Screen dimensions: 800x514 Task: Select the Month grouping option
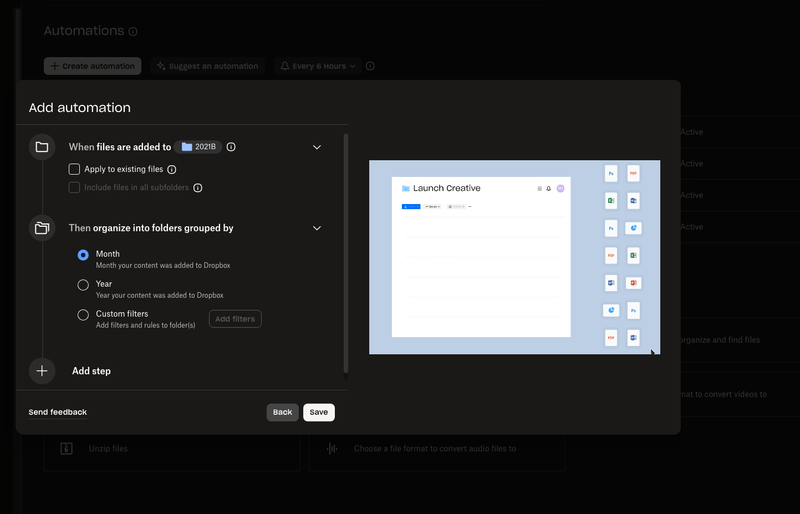[83, 255]
